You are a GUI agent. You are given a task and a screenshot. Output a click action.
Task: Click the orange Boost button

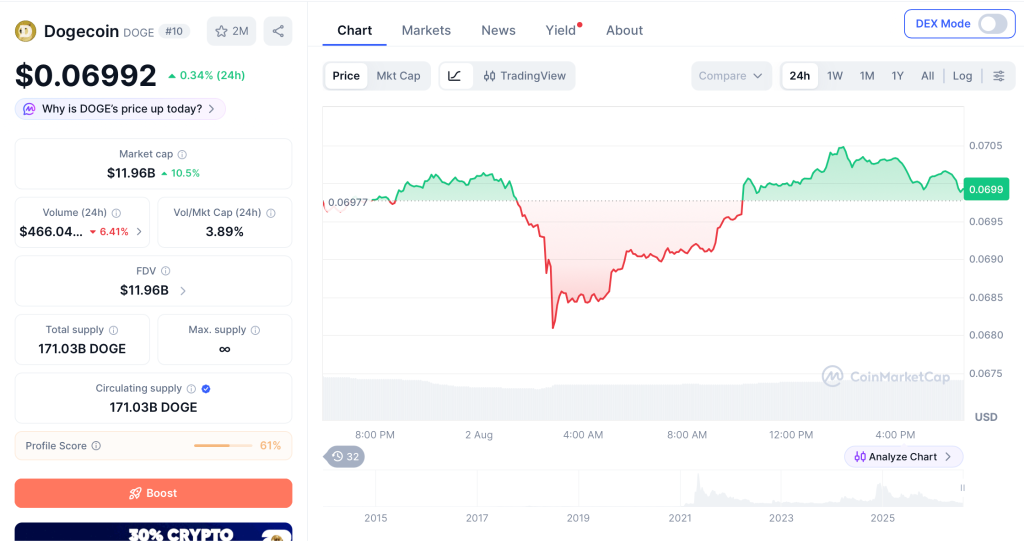[153, 493]
